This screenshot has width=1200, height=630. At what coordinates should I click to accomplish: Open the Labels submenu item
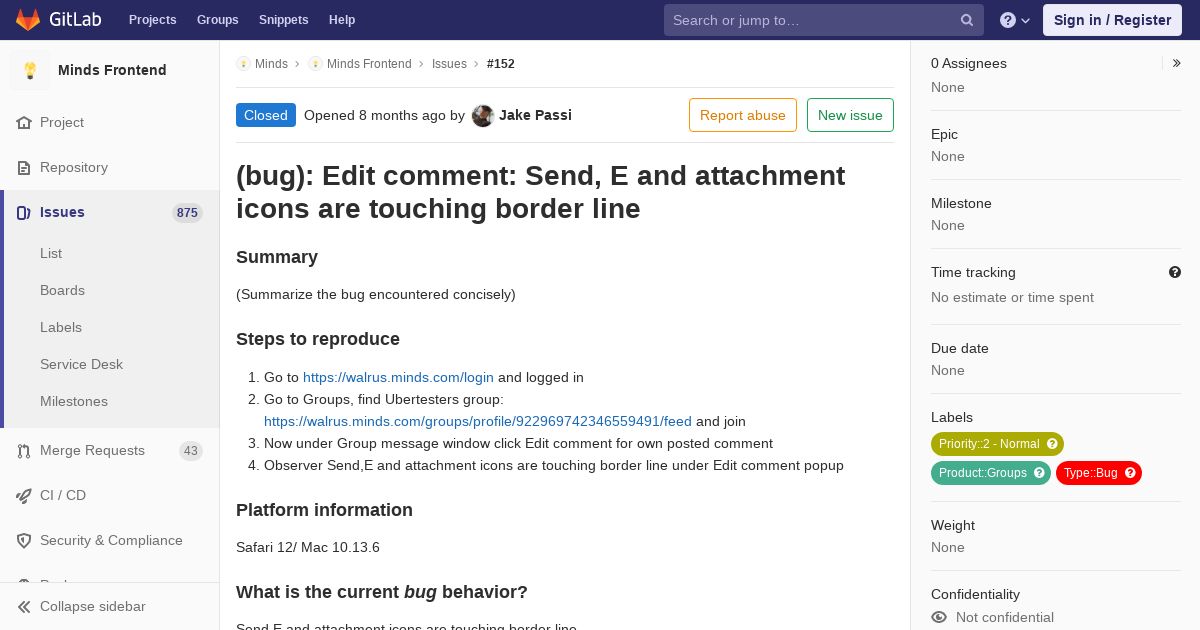61,327
